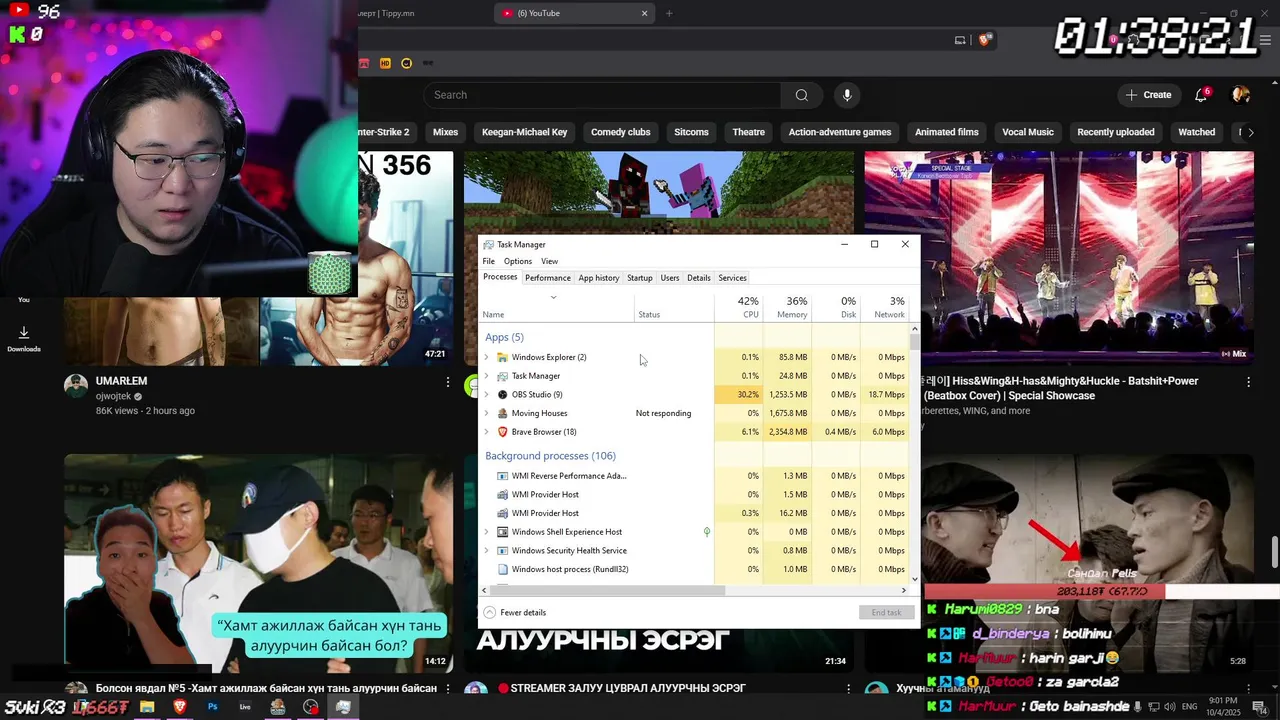This screenshot has height=720, width=1280.
Task: Open Photoshop from taskbar
Action: pyautogui.click(x=212, y=707)
